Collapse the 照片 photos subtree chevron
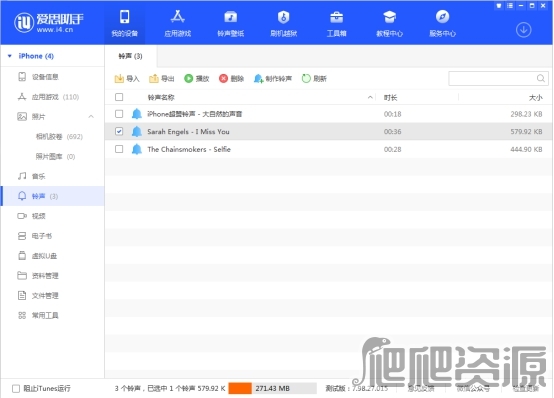Image resolution: width=554 pixels, height=398 pixels. pos(91,116)
